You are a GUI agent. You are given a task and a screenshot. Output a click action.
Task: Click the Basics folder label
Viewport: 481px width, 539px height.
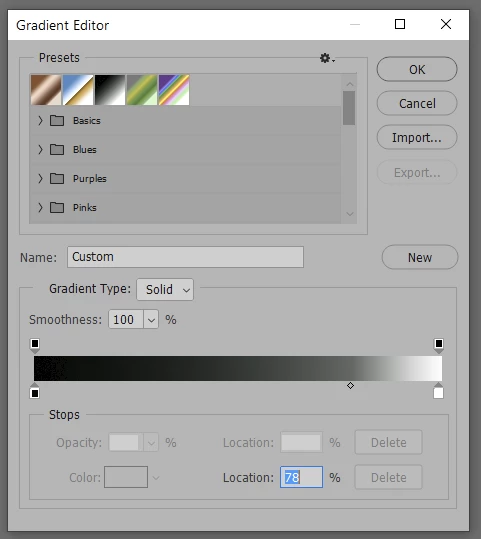(x=87, y=121)
